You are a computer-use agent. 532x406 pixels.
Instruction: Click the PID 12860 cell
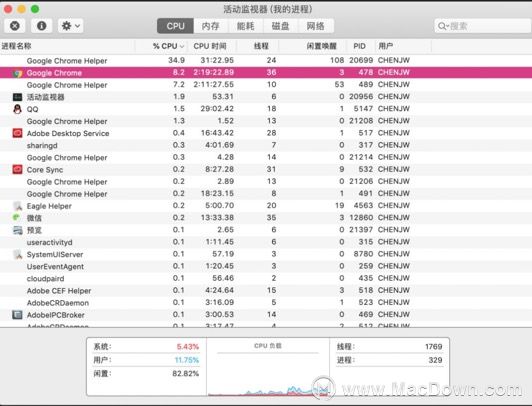coord(361,217)
